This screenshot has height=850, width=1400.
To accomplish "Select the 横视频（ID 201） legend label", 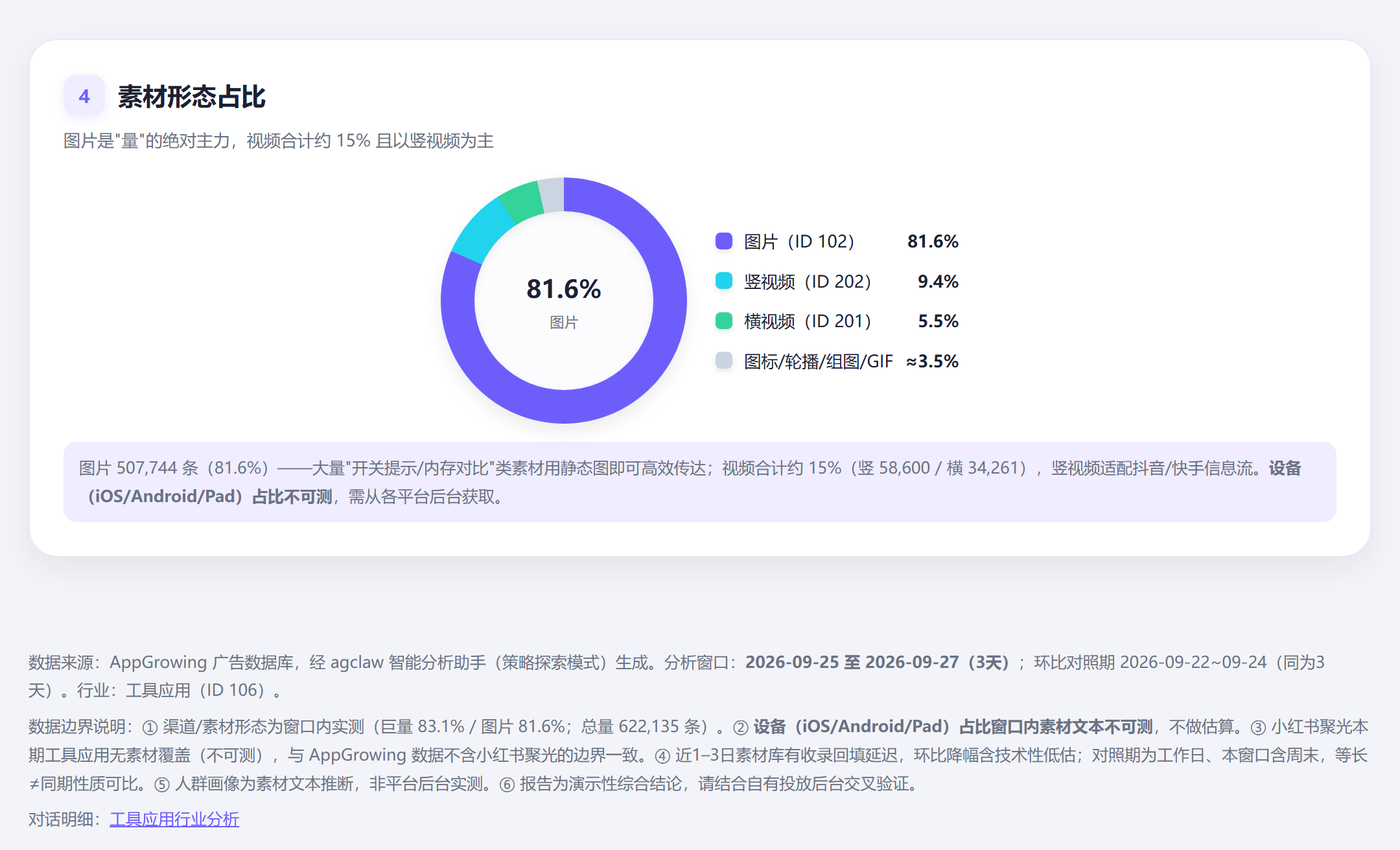I will (808, 321).
